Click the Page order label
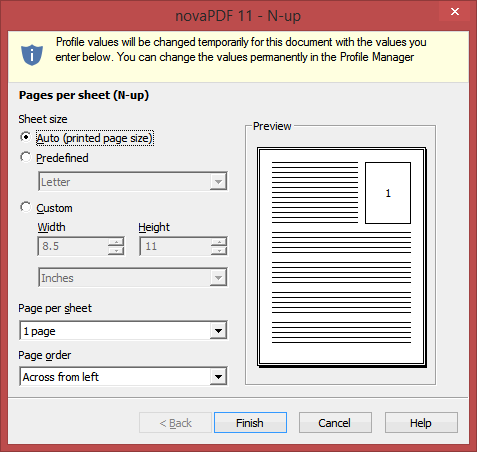The height and width of the screenshot is (452, 477). pyautogui.click(x=45, y=355)
